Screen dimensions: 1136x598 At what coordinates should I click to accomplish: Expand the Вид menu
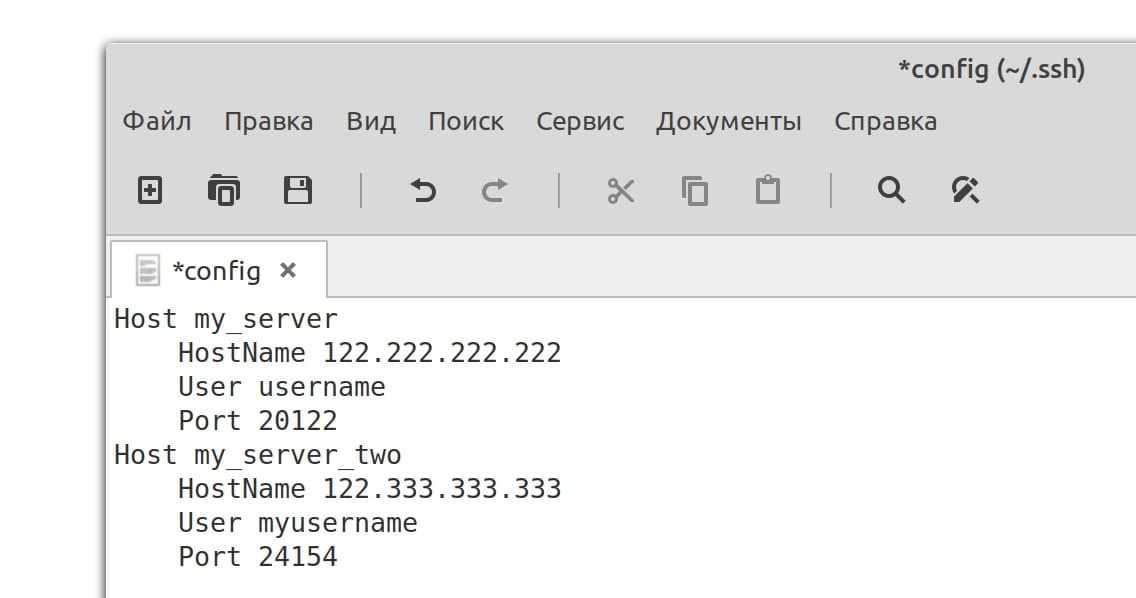coord(371,122)
